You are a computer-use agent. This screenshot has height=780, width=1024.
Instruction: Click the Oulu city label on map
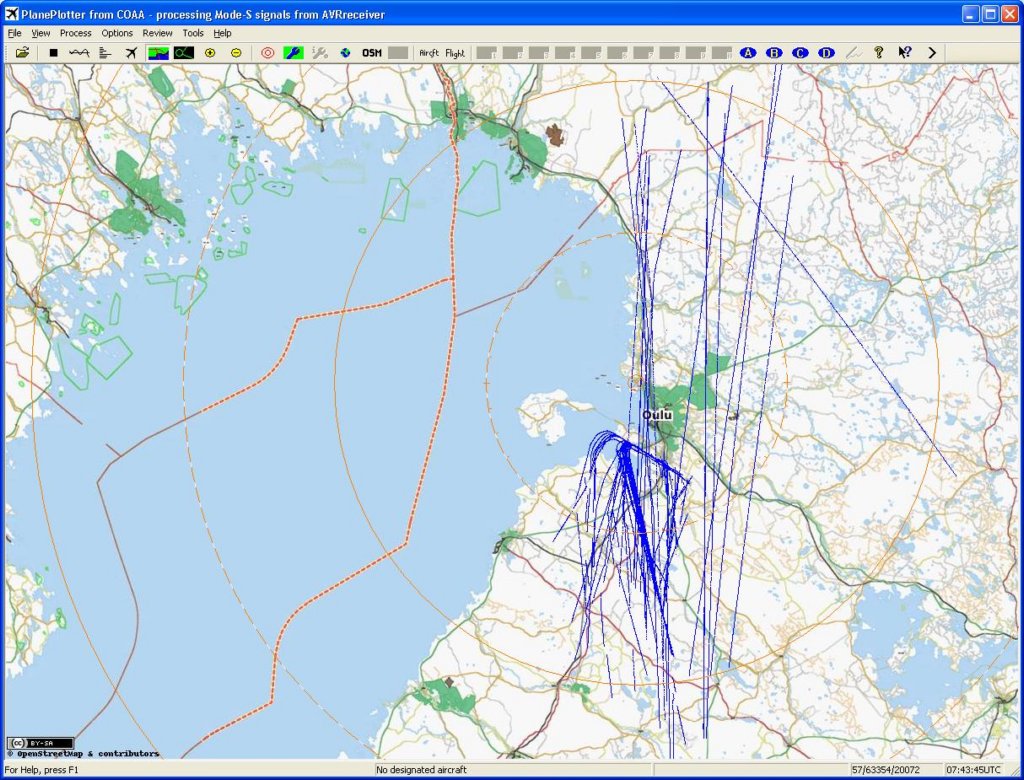click(x=657, y=414)
